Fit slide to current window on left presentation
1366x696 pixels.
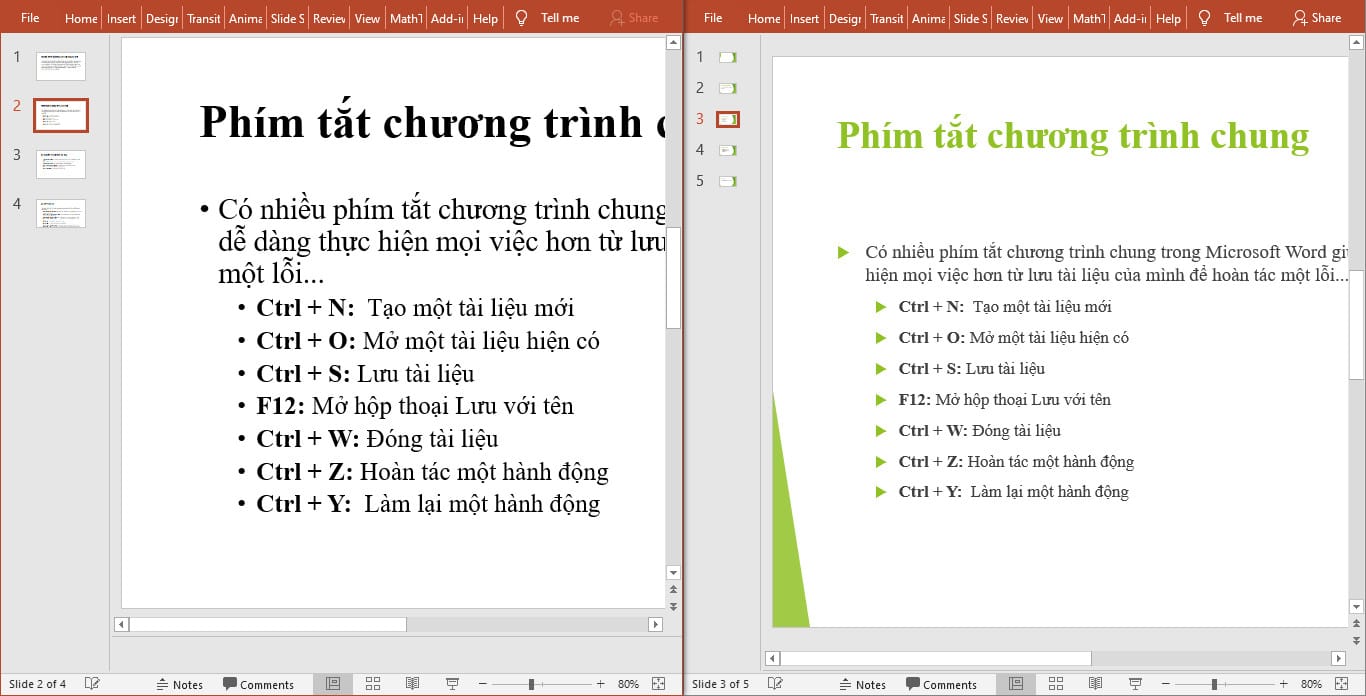pyautogui.click(x=658, y=684)
